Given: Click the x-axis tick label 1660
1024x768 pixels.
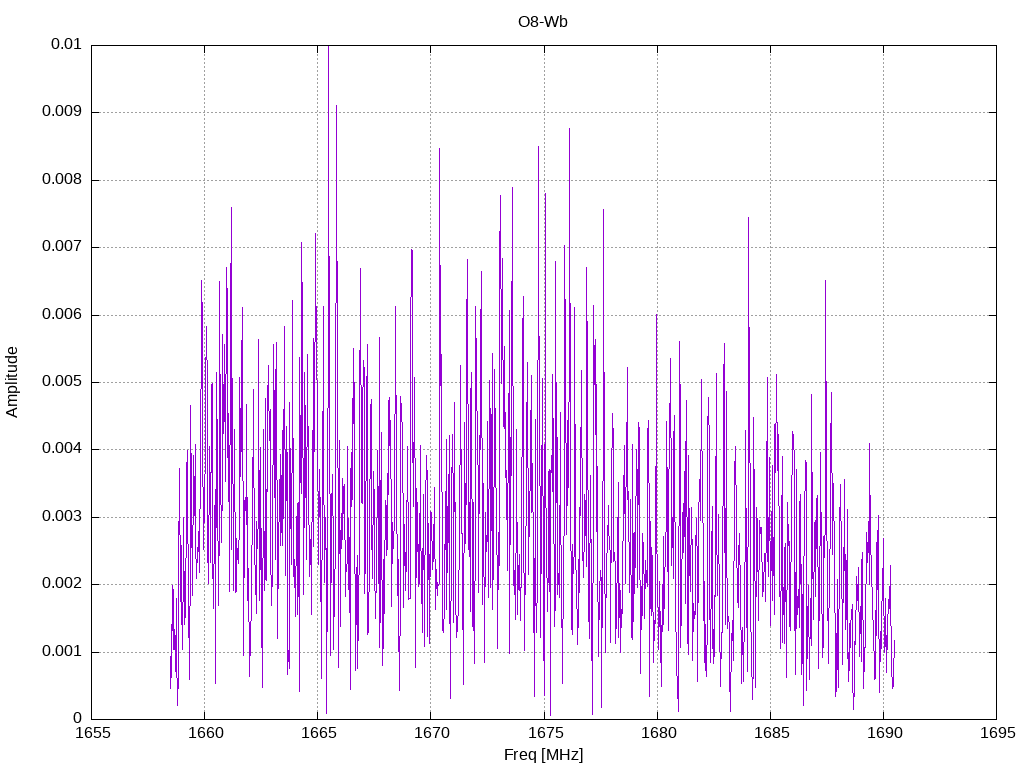Looking at the screenshot, I should [206, 733].
